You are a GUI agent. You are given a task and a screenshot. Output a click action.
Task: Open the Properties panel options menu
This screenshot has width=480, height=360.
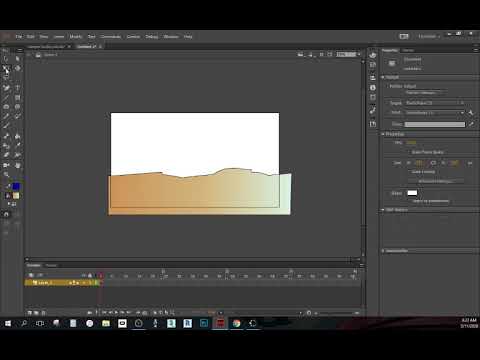pos(475,50)
